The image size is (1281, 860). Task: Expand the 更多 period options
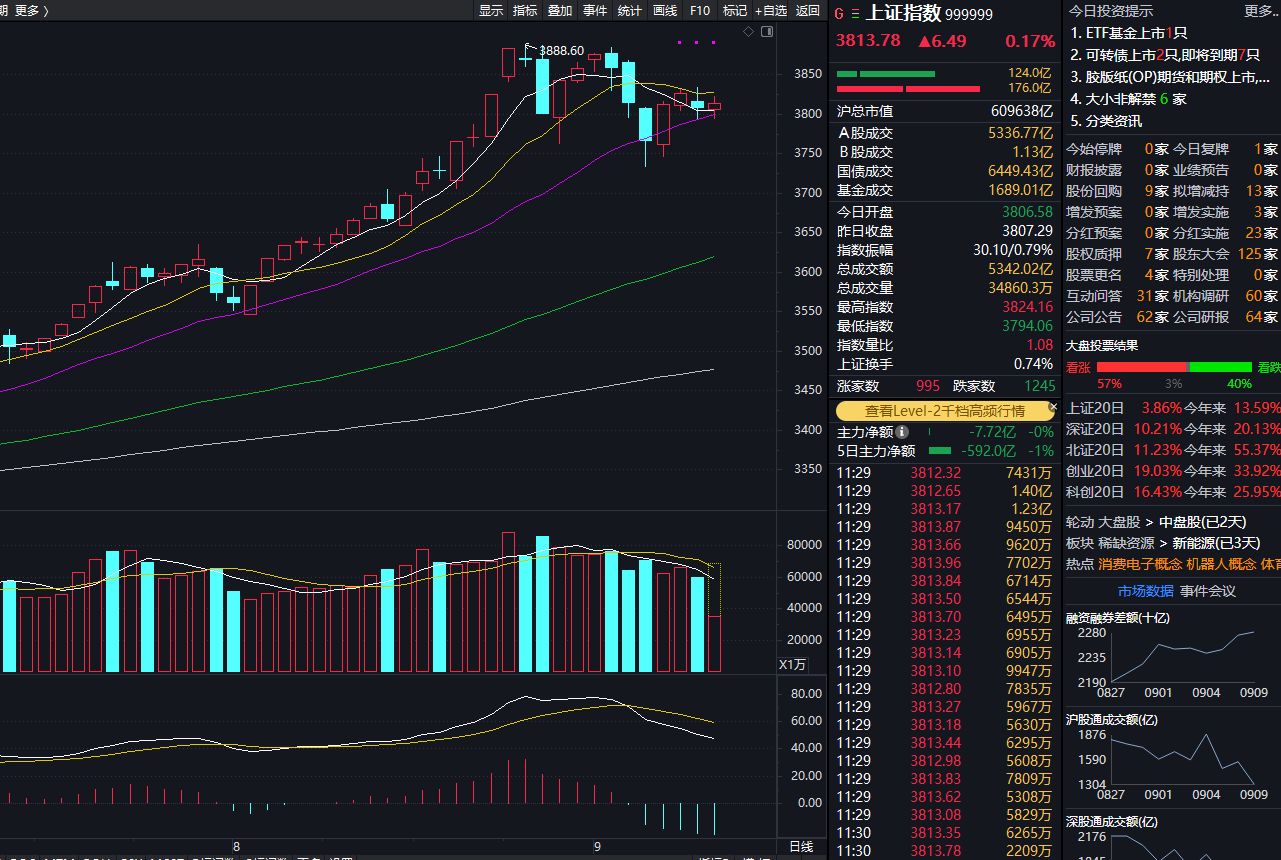pos(31,11)
